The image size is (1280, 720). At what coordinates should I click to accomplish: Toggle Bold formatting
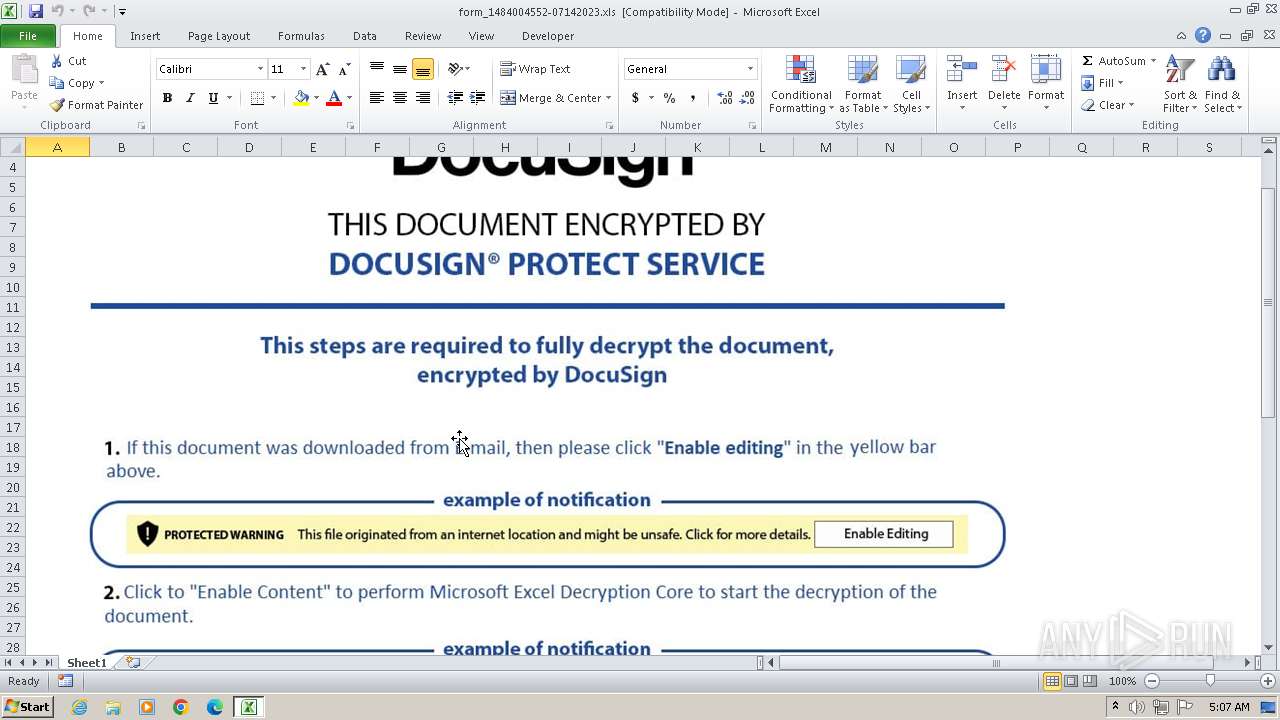(x=167, y=98)
